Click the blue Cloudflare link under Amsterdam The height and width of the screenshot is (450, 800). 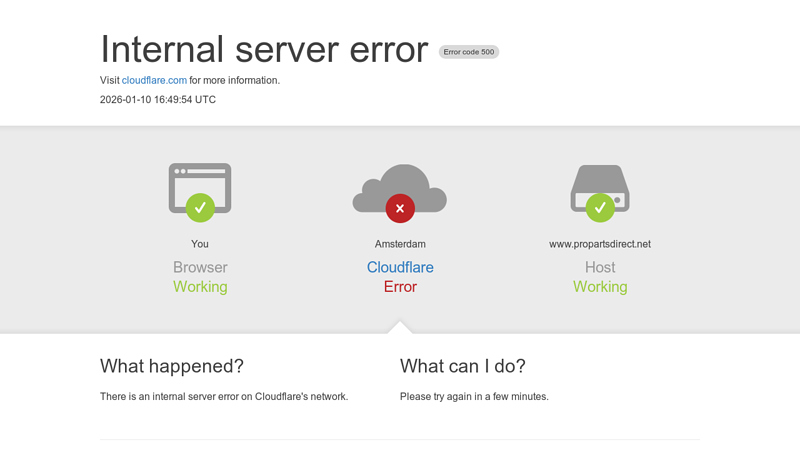click(x=400, y=267)
